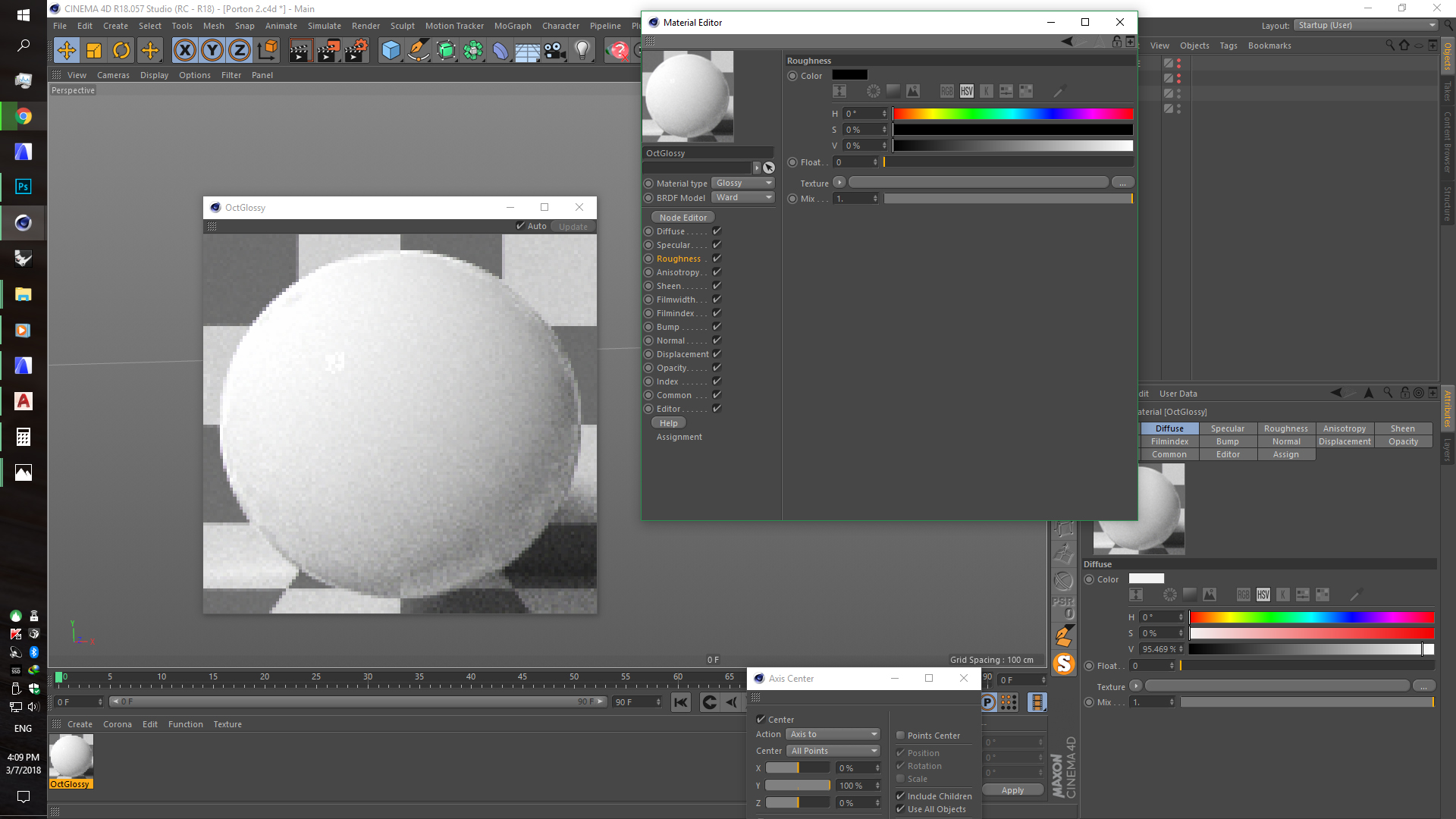The width and height of the screenshot is (1456, 819).
Task: Click the black Roughness color swatch
Action: [850, 75]
